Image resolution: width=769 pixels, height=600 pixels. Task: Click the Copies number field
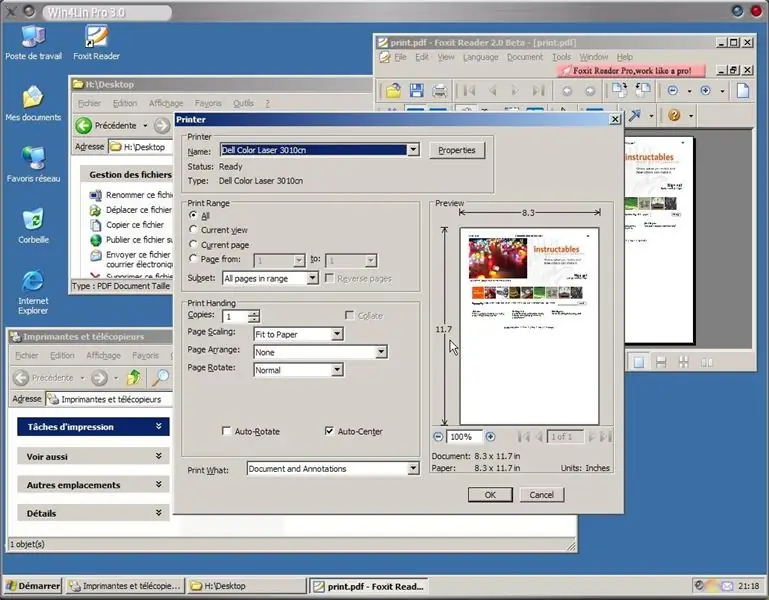tap(235, 316)
